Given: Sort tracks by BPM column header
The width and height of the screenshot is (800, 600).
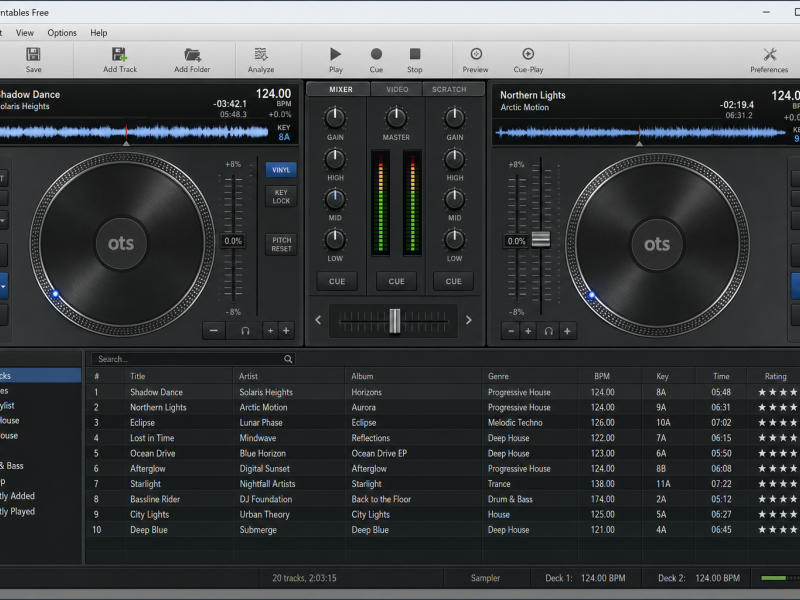Looking at the screenshot, I should coord(602,377).
